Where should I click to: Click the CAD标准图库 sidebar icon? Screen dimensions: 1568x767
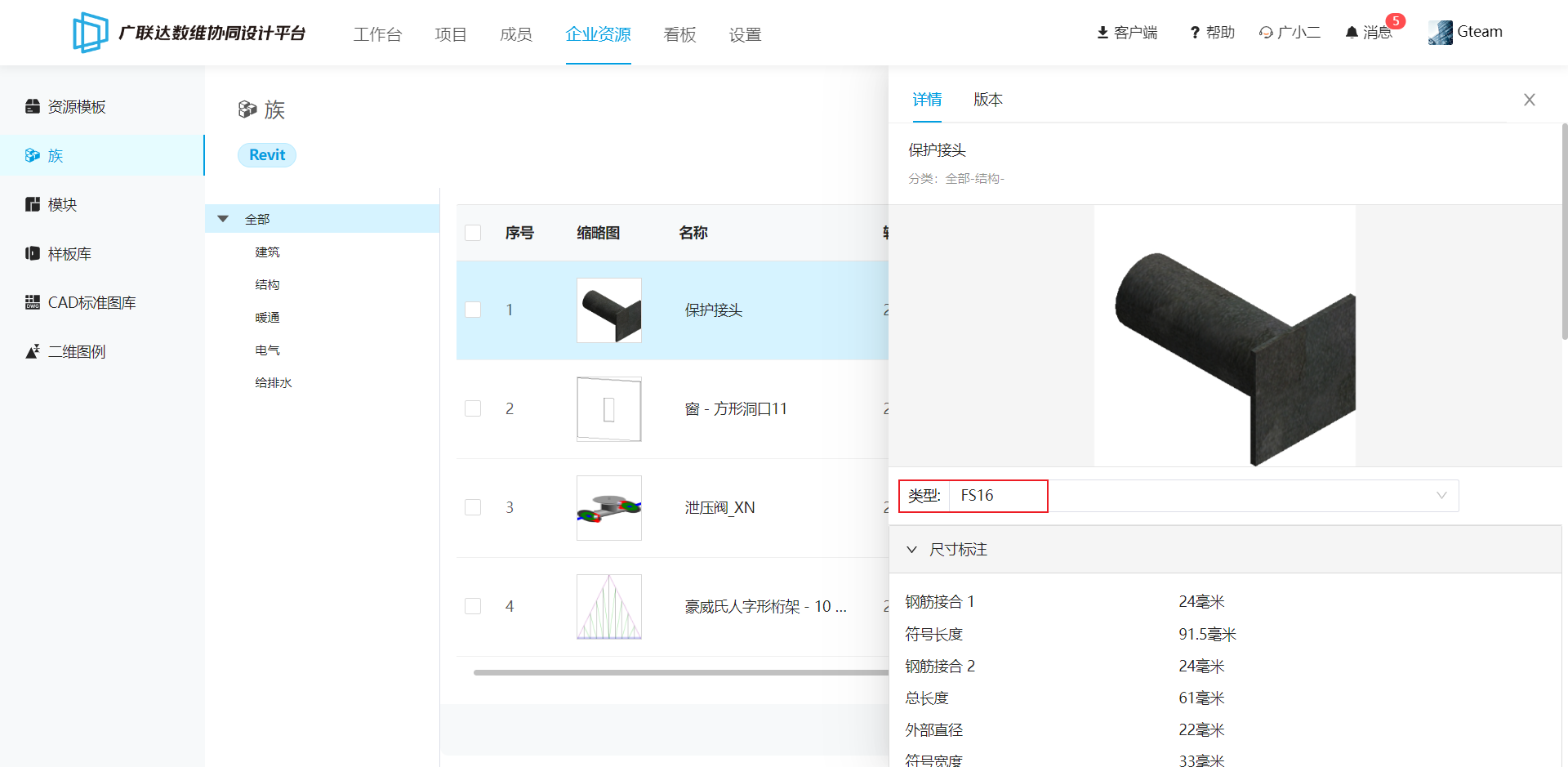point(33,302)
